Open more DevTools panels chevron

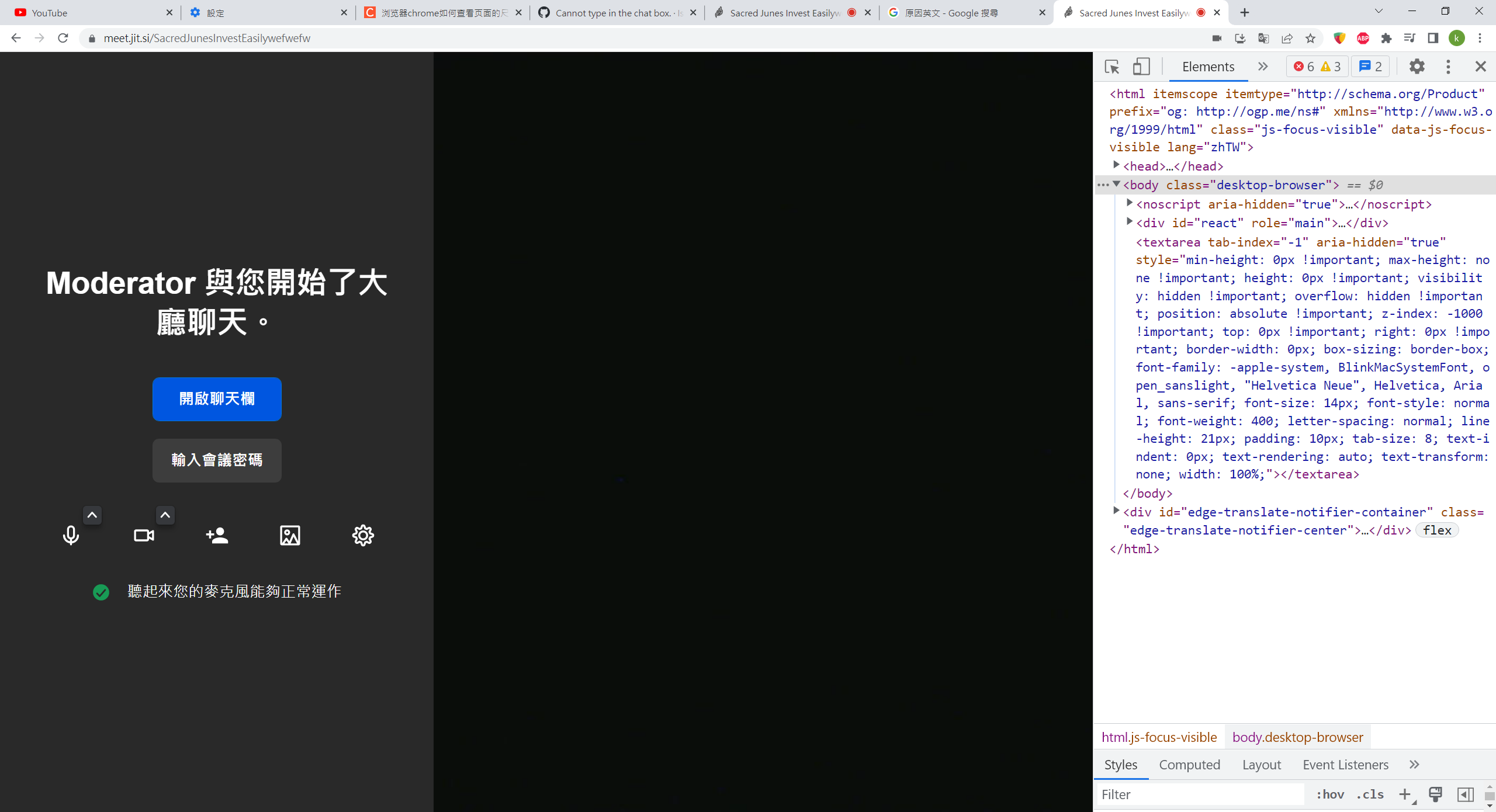[x=1263, y=67]
